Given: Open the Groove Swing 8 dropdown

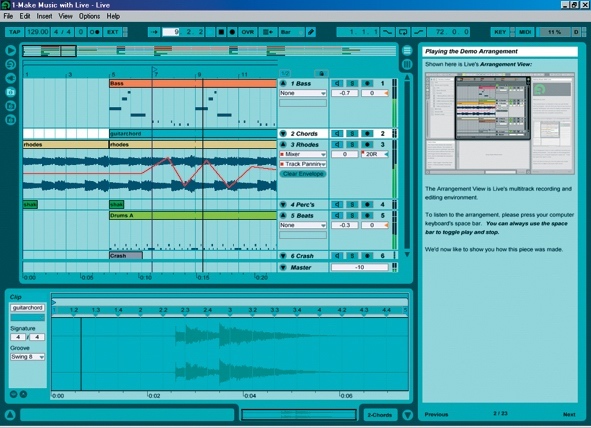Looking at the screenshot, I should pos(27,357).
